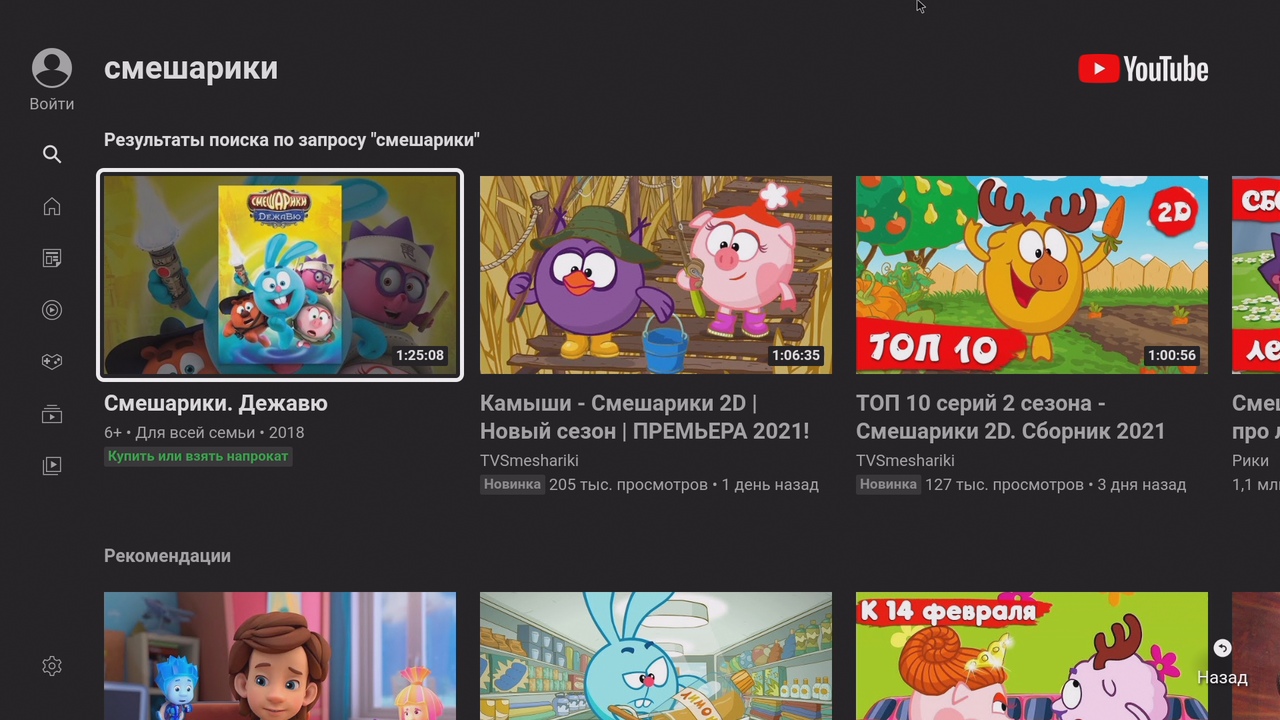Open Settings via the gear icon
The image size is (1280, 720).
[52, 666]
